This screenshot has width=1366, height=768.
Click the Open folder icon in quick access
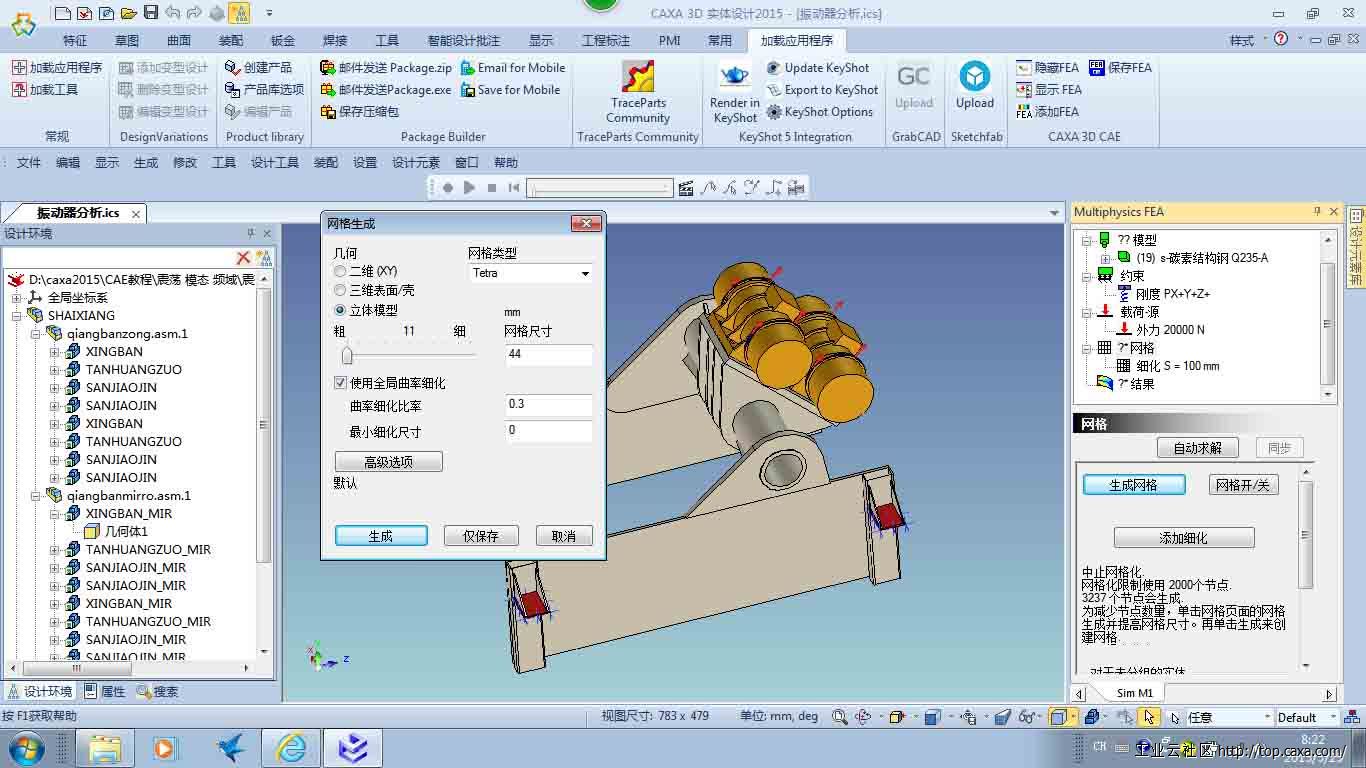pyautogui.click(x=128, y=13)
